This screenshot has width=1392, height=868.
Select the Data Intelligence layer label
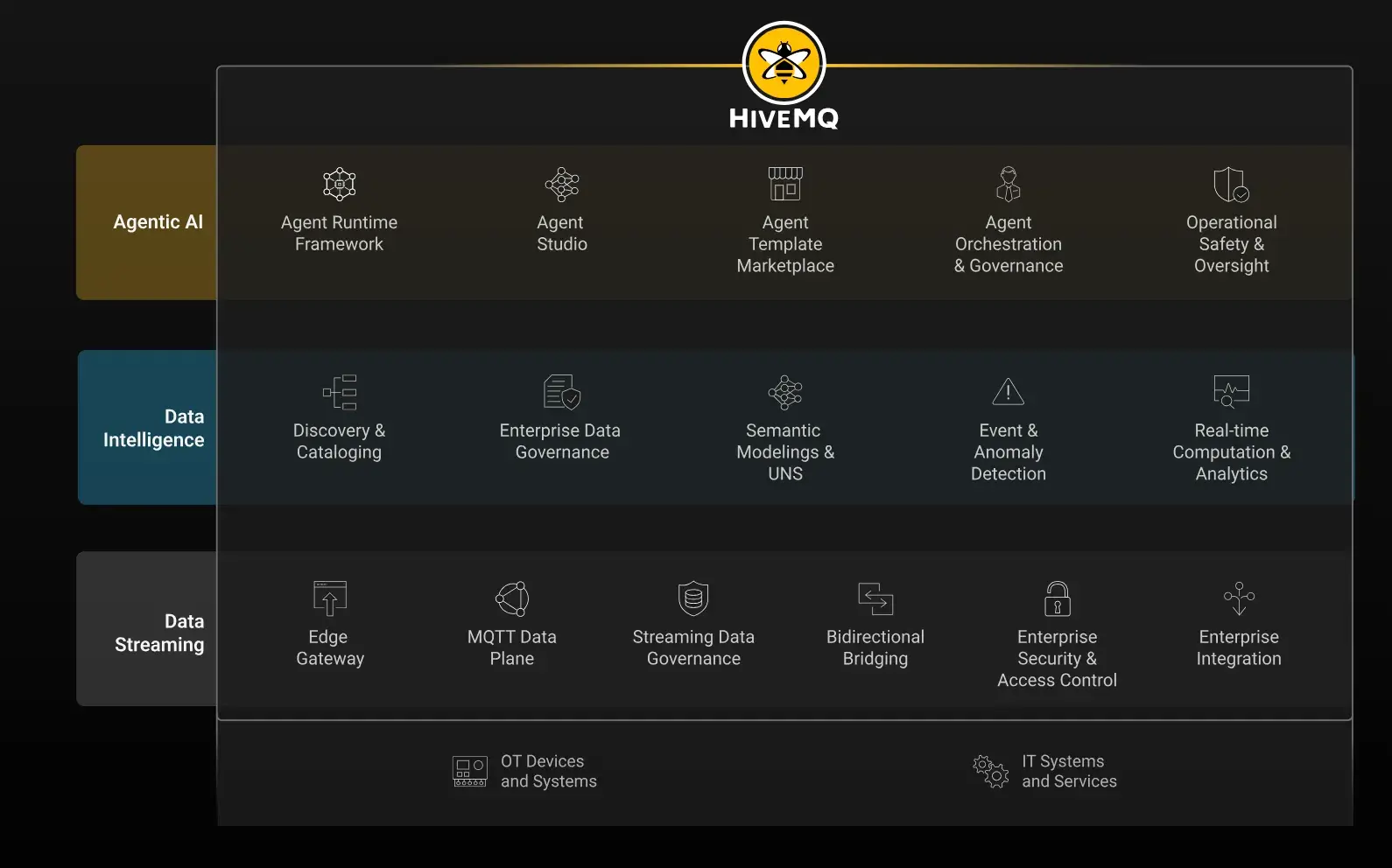tap(154, 429)
